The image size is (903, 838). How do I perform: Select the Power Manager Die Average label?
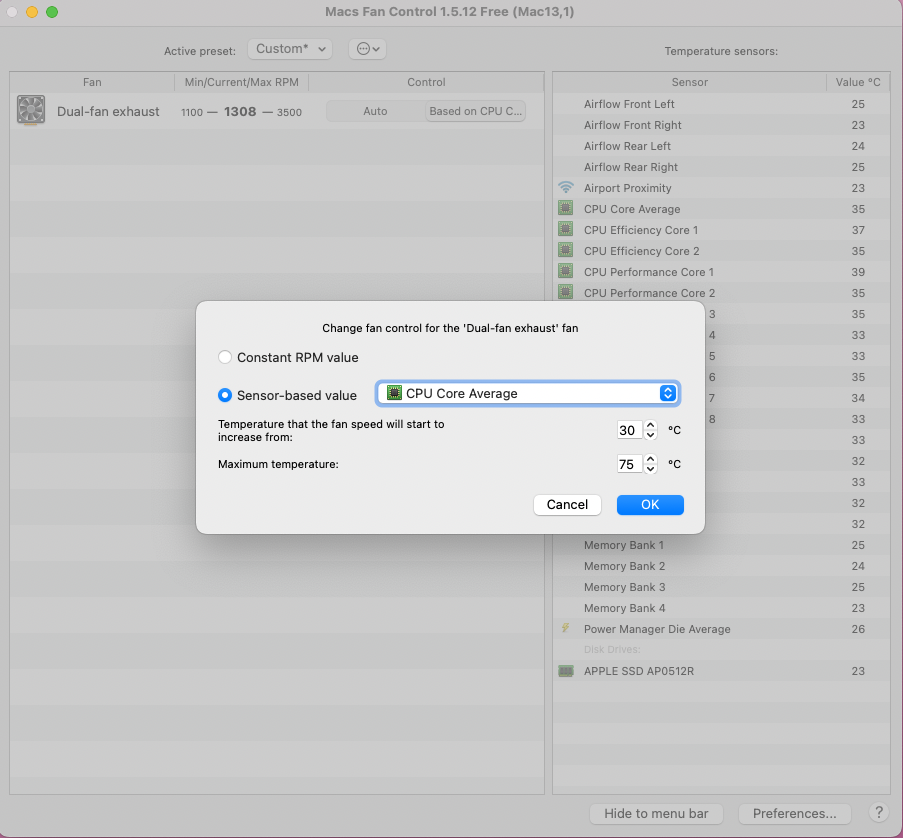point(657,629)
